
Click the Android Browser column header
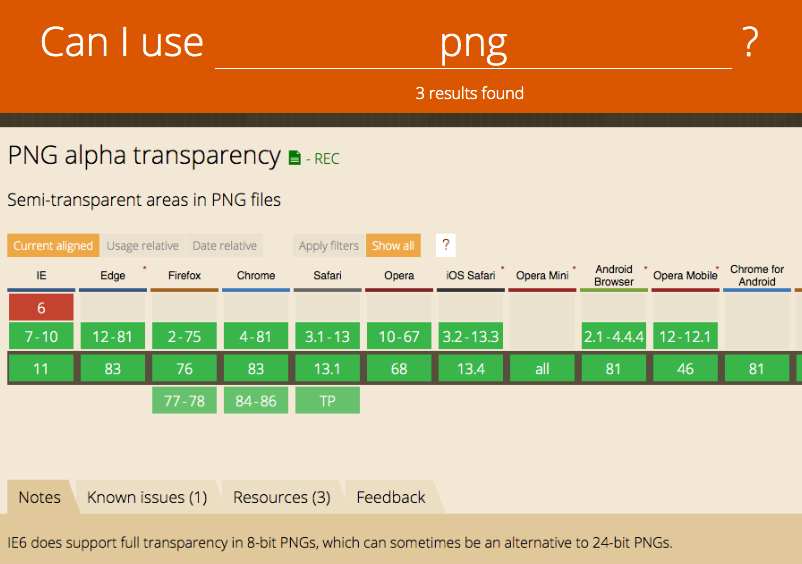pos(614,276)
